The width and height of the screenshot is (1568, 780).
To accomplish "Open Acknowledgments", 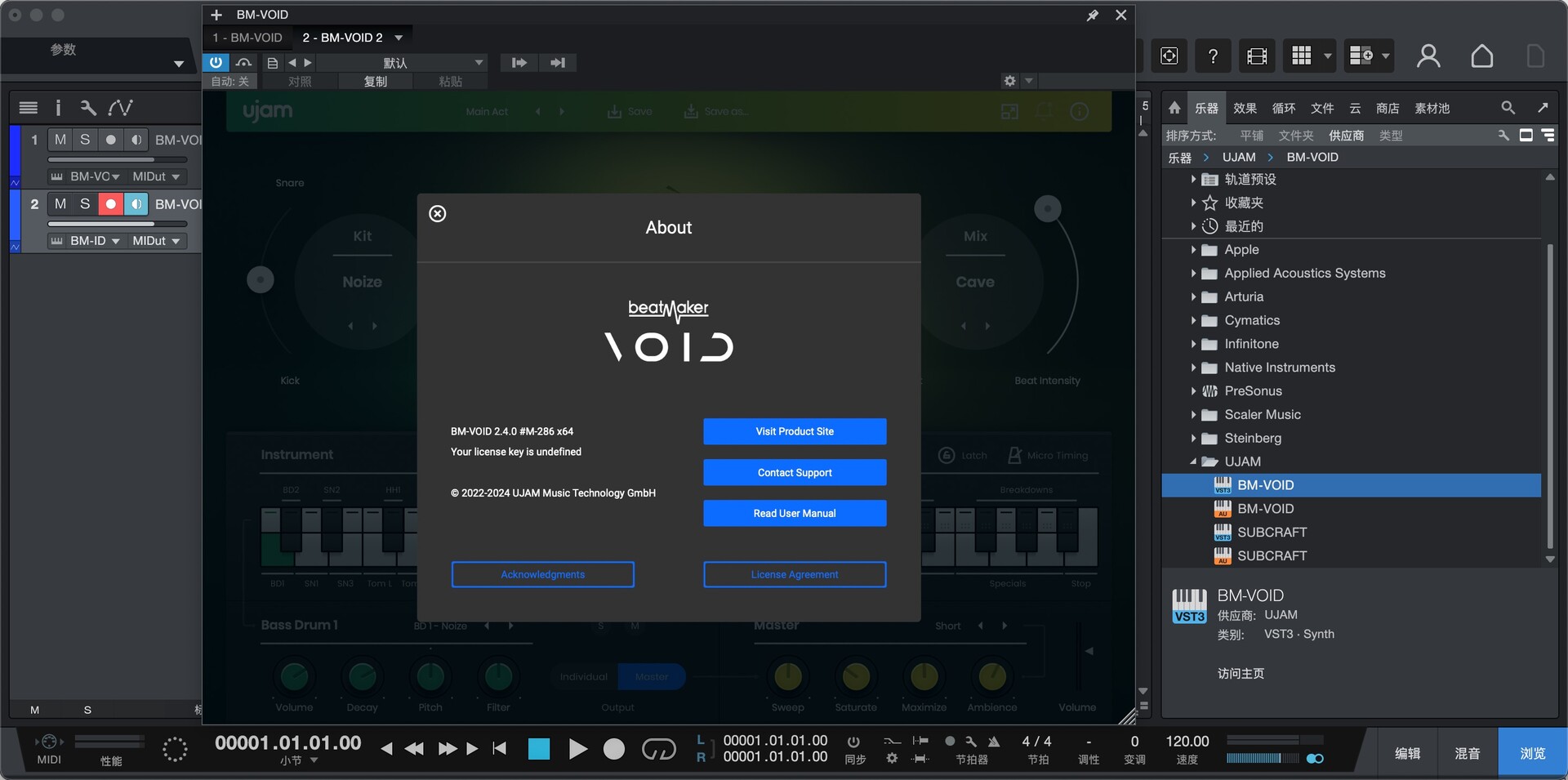I will click(x=542, y=574).
